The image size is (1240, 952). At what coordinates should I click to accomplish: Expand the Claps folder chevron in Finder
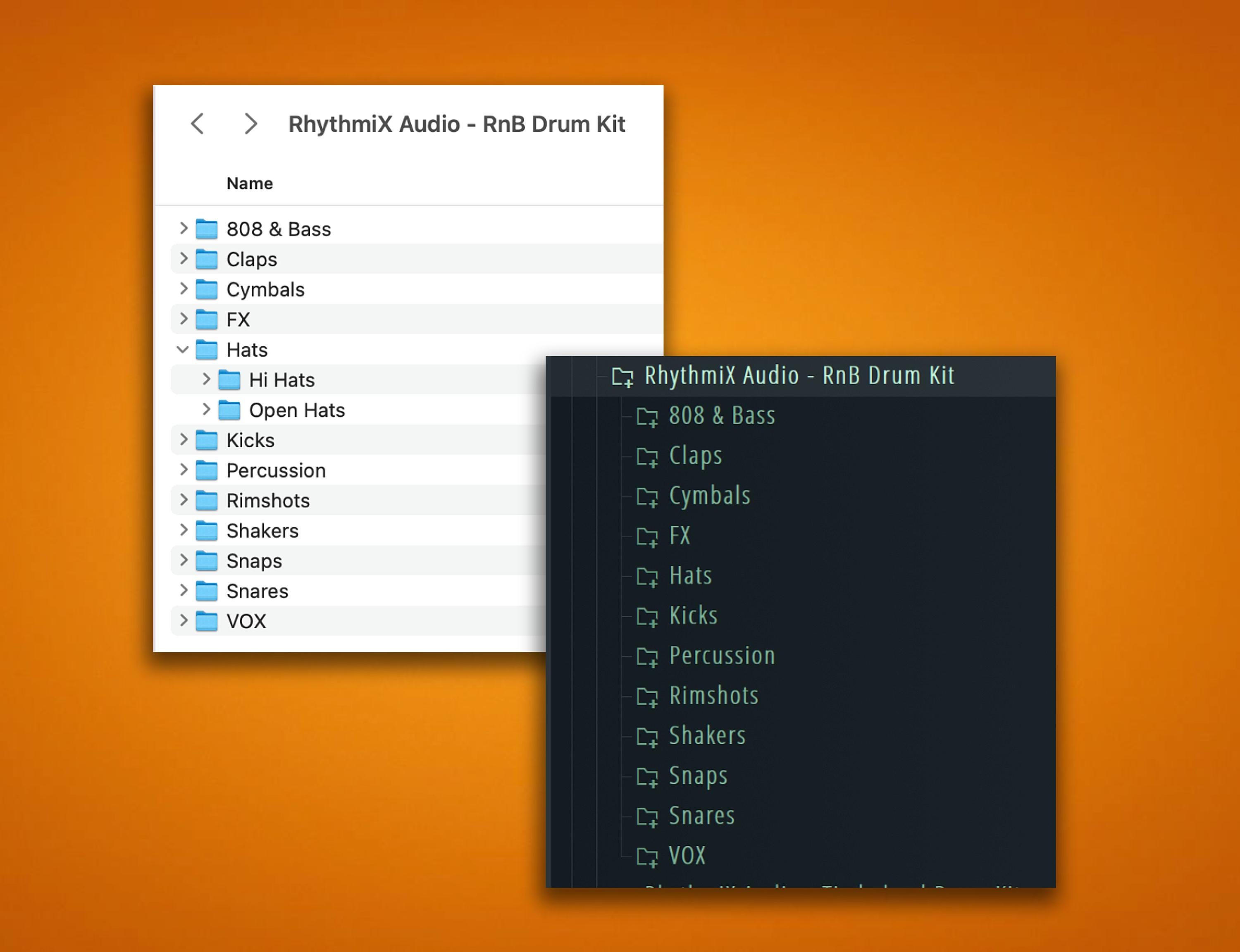tap(184, 258)
